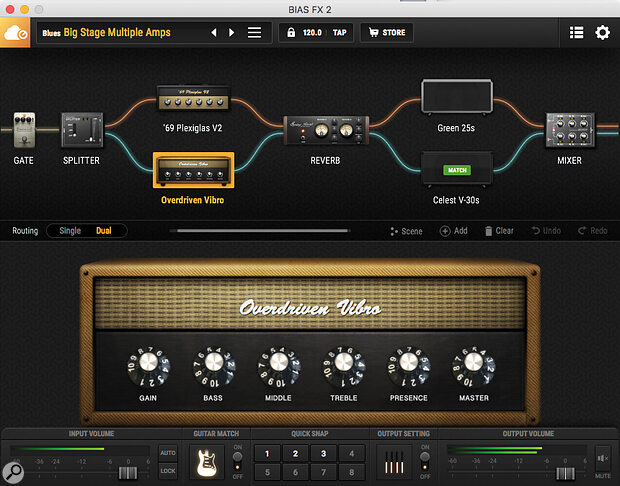Click the TREBLE knob
Screen dimensions: 620x486
[344, 366]
